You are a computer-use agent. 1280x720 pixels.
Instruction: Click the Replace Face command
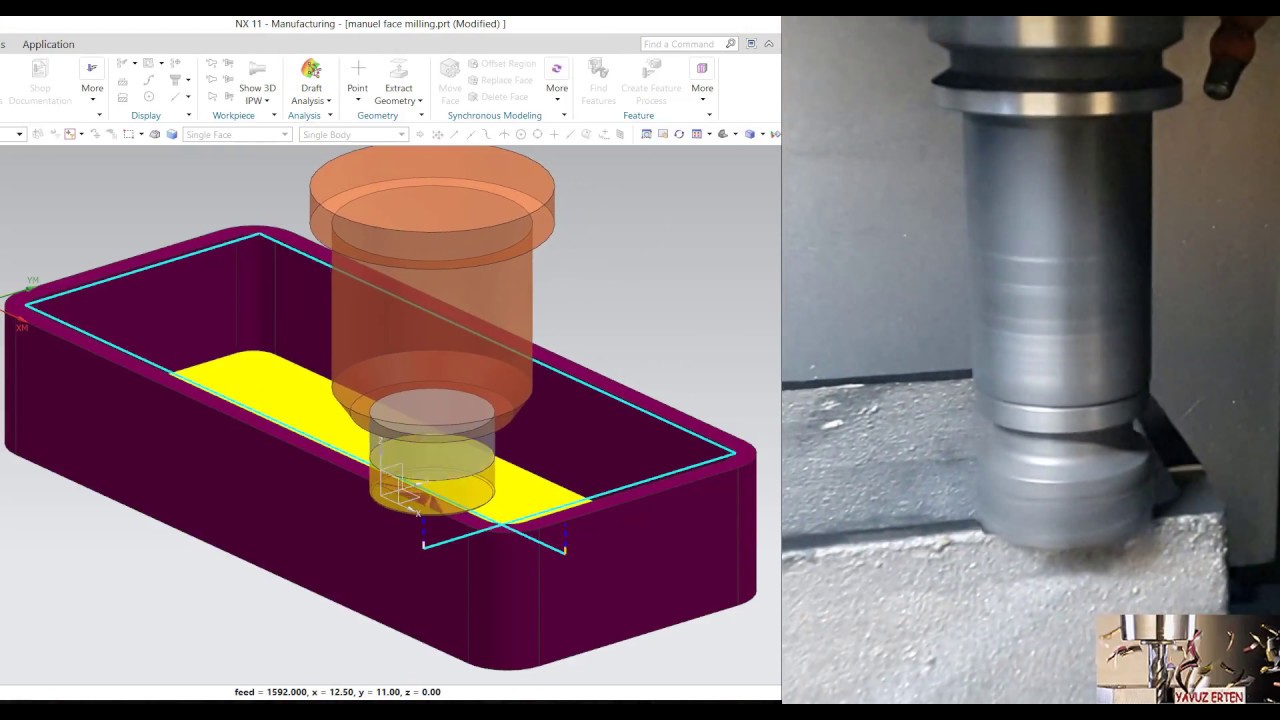click(x=499, y=80)
